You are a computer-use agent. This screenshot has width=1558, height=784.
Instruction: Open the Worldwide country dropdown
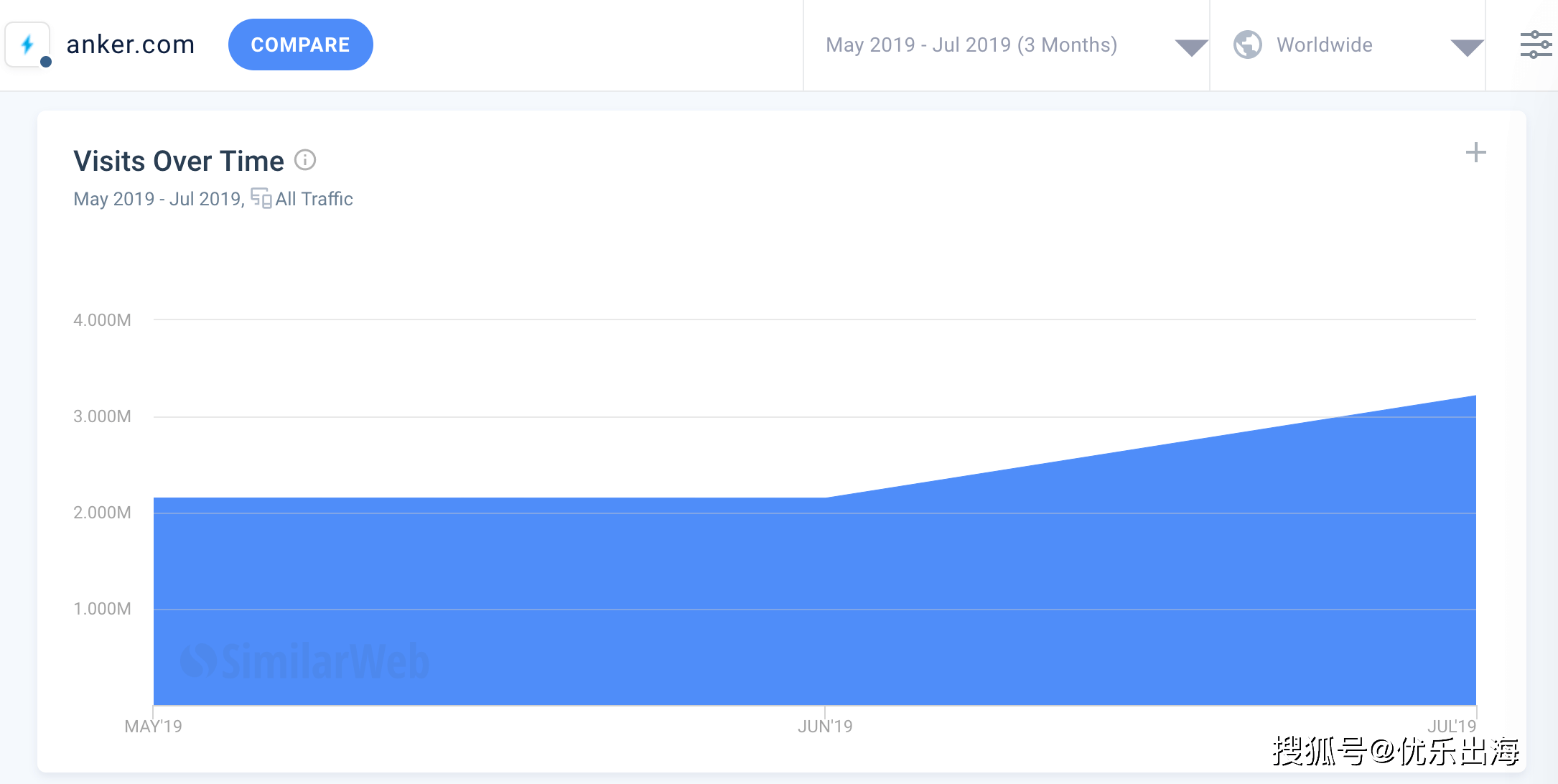pos(1348,45)
